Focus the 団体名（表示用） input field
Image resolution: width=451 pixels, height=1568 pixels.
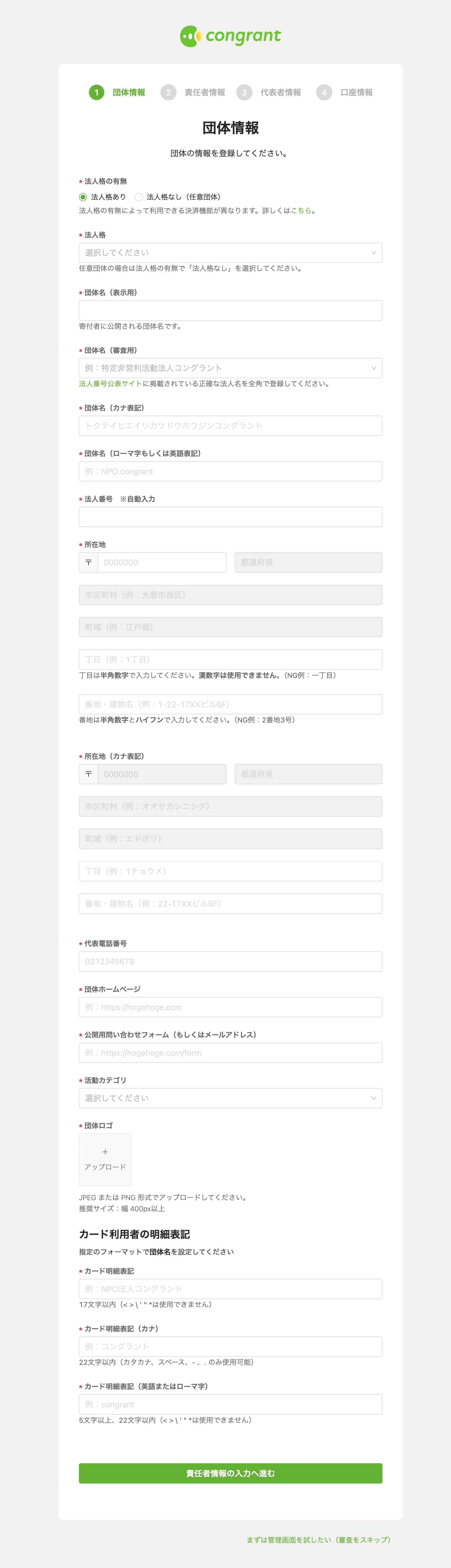231,310
